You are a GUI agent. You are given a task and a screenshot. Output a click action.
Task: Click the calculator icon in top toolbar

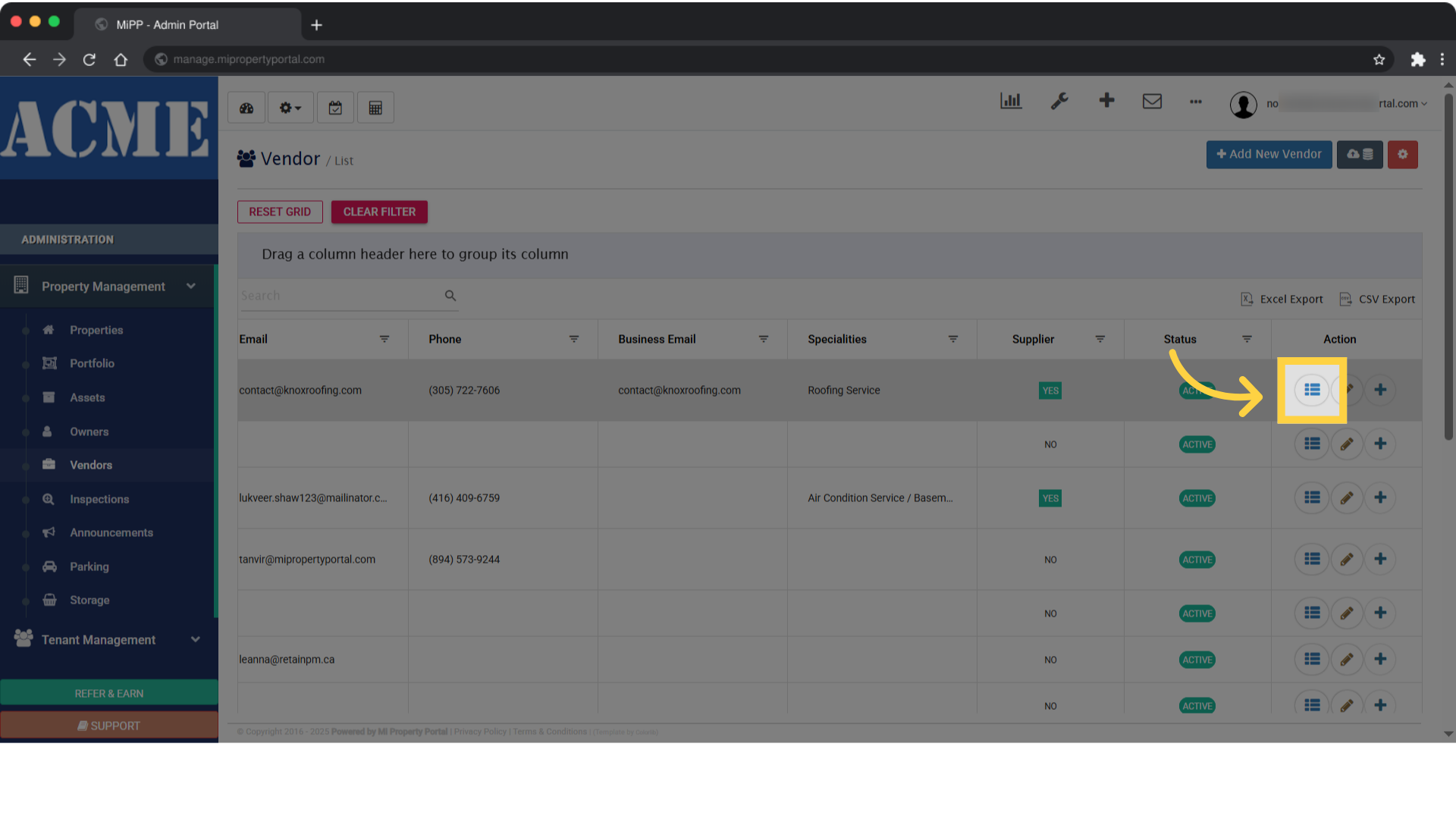coord(375,108)
